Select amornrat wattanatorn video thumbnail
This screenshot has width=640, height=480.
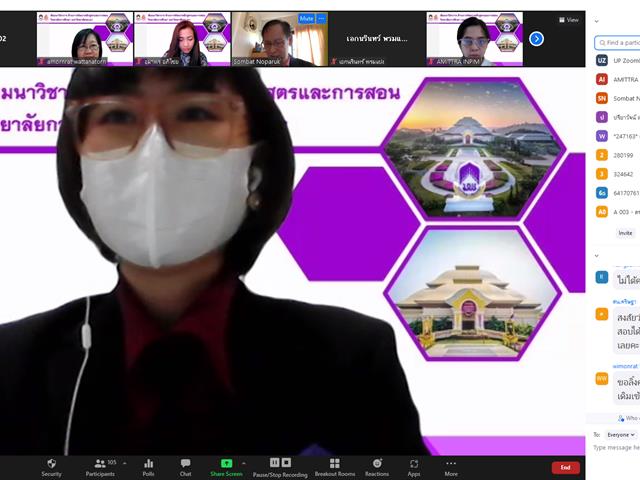coord(85,39)
